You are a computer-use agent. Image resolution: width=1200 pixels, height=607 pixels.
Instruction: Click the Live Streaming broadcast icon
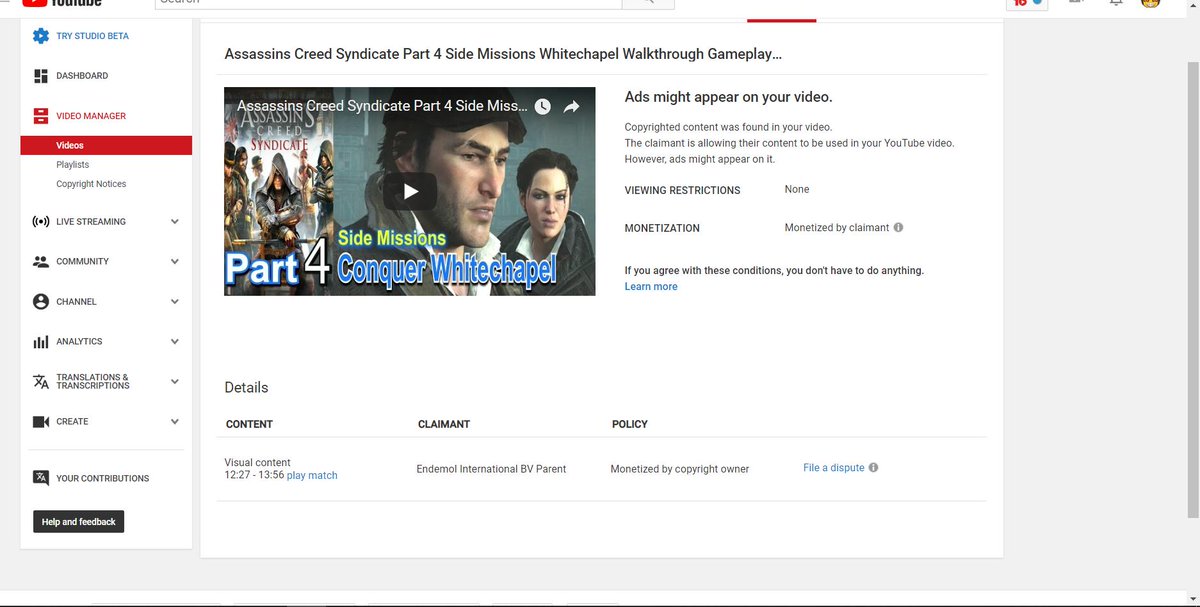41,222
